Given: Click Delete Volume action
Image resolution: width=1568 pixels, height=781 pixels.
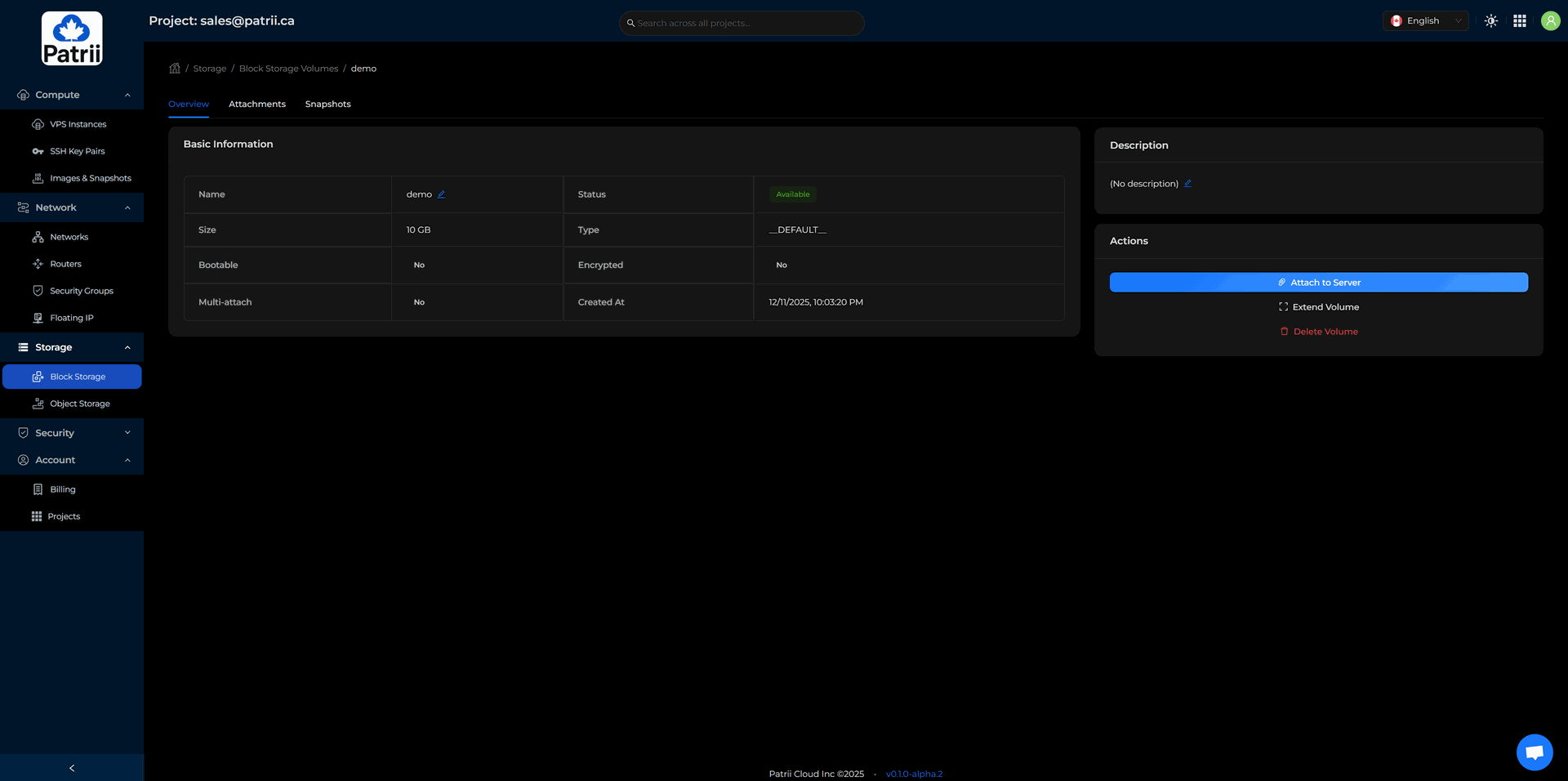Looking at the screenshot, I should click(1318, 332).
